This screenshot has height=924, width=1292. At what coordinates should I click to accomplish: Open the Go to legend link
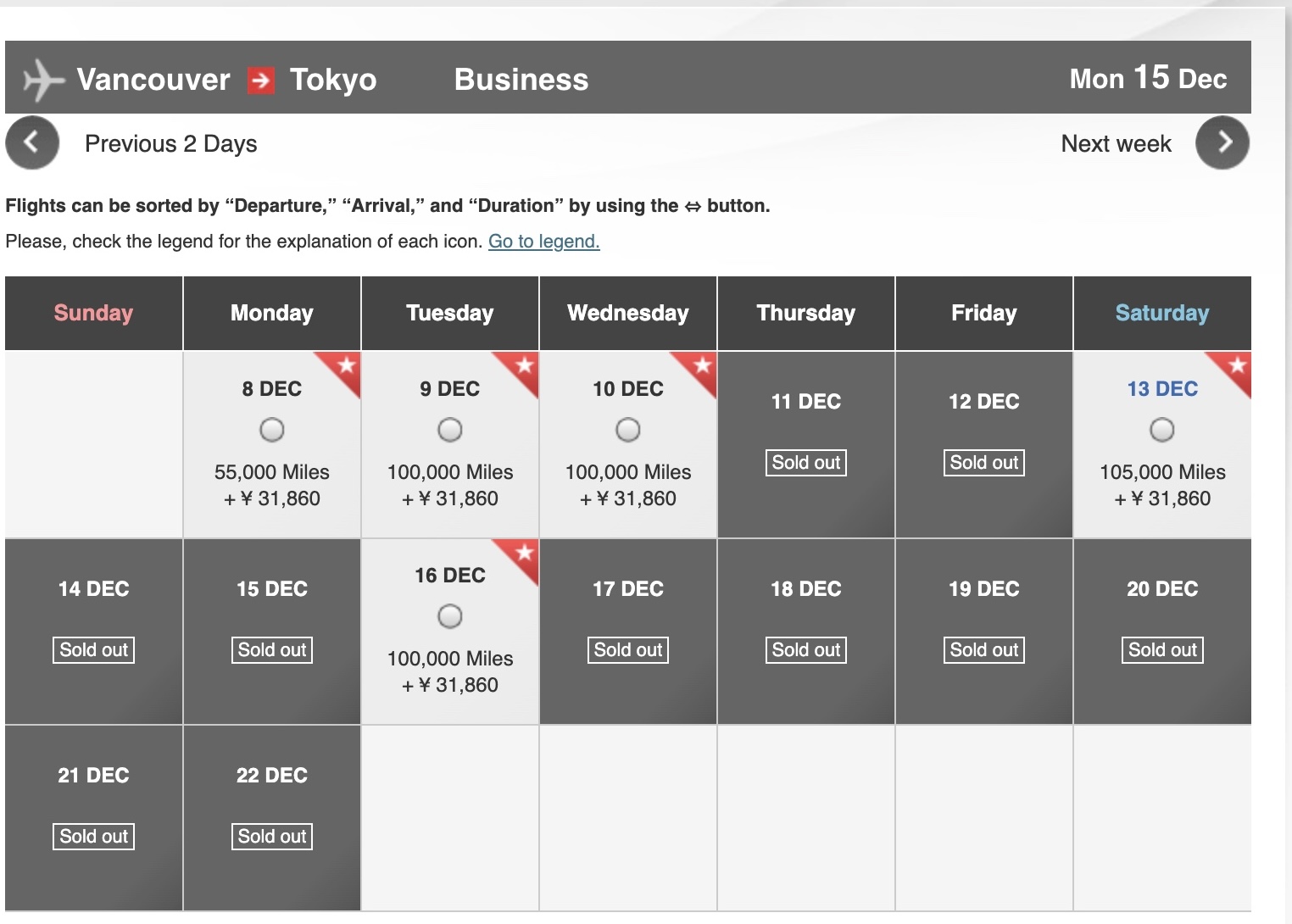click(543, 242)
